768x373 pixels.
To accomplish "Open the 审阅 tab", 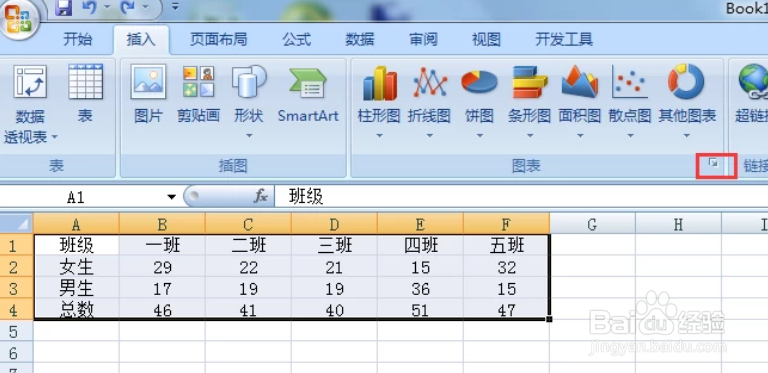I will [423, 40].
